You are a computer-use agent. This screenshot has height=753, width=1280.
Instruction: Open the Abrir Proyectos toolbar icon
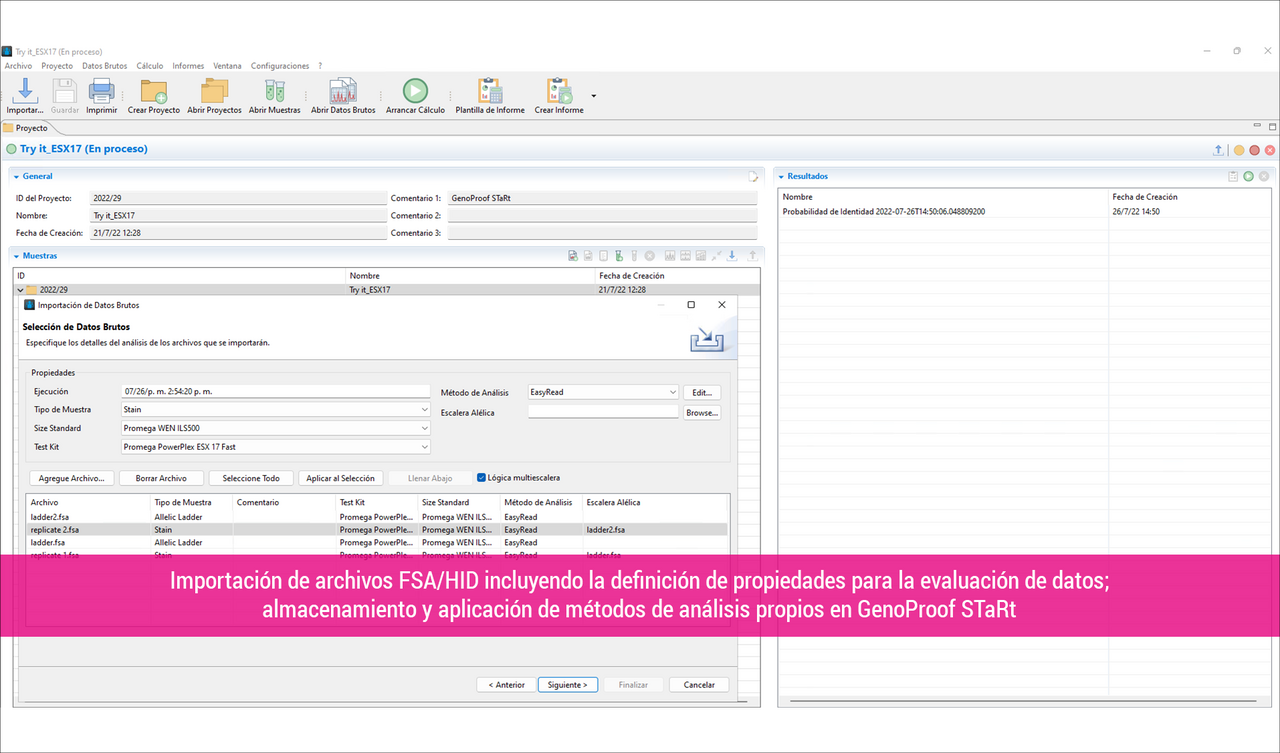pos(214,90)
